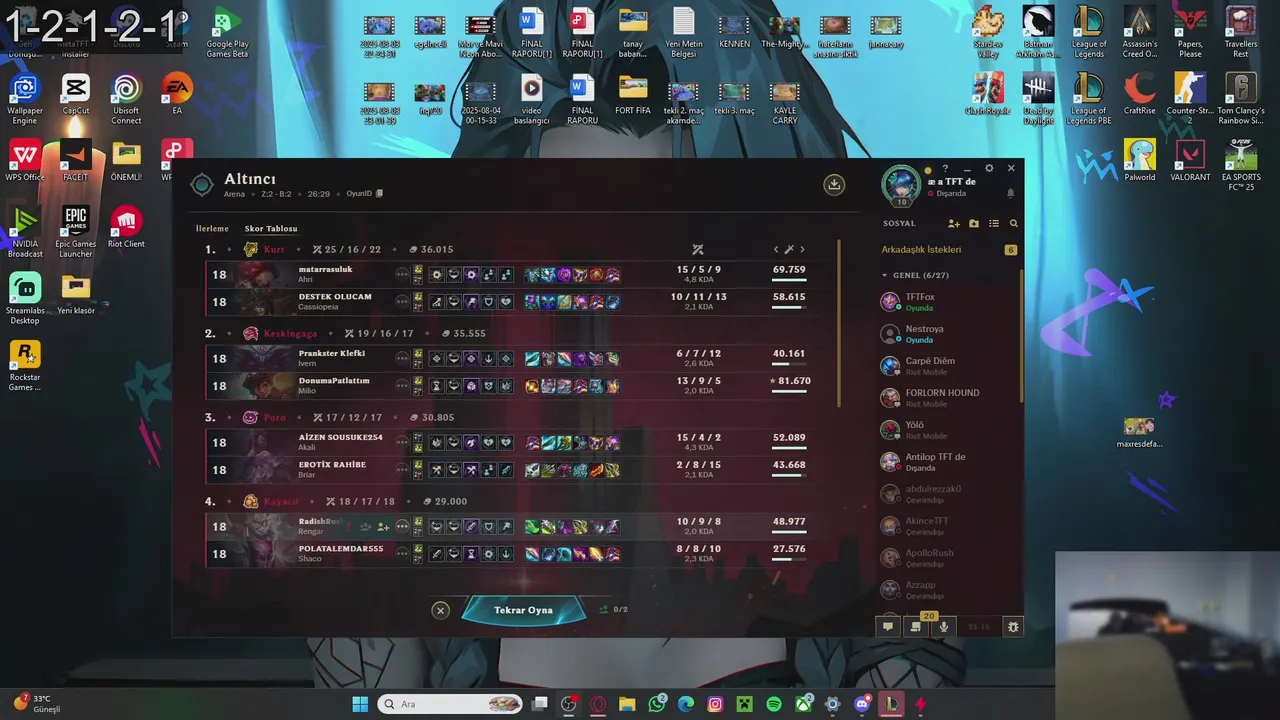Open the VALORANT desktop icon

pyautogui.click(x=1190, y=160)
